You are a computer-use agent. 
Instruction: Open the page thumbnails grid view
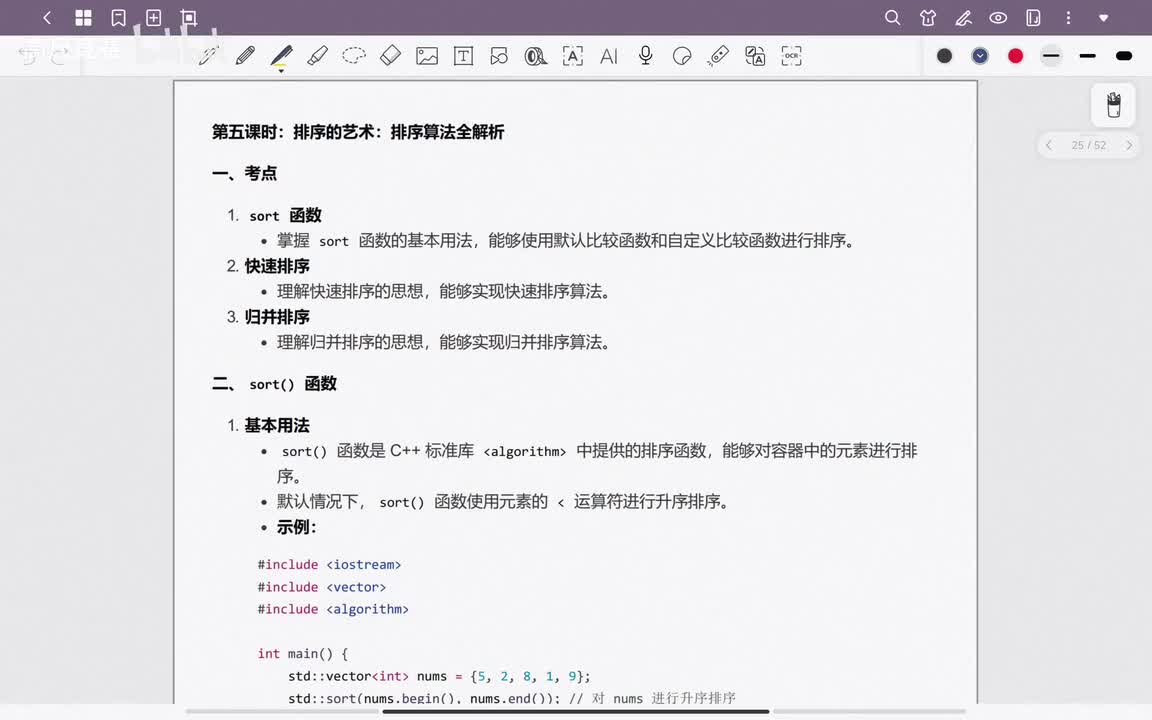[x=84, y=18]
